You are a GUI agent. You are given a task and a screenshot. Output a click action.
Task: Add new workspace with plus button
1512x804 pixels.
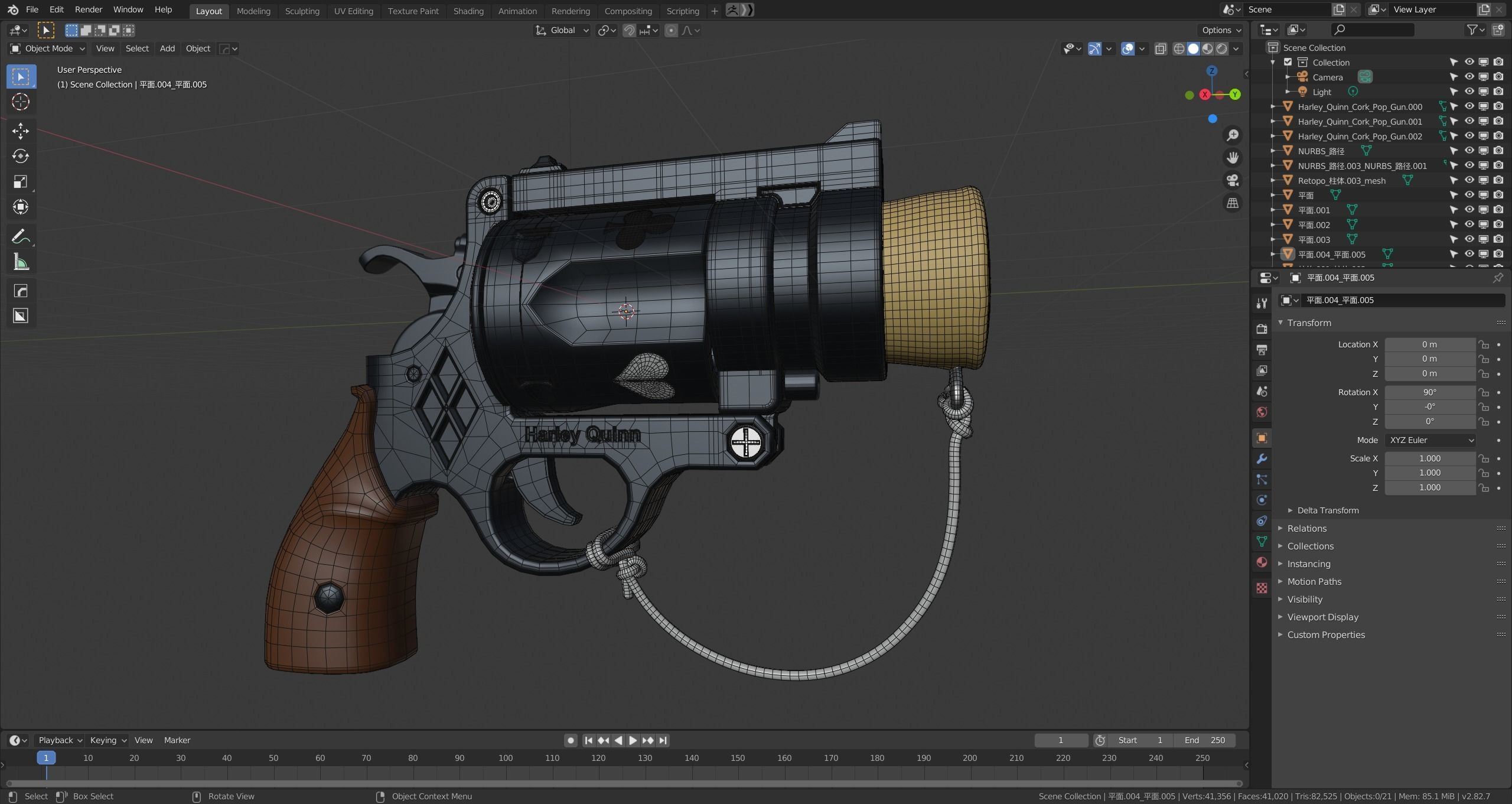click(x=714, y=11)
